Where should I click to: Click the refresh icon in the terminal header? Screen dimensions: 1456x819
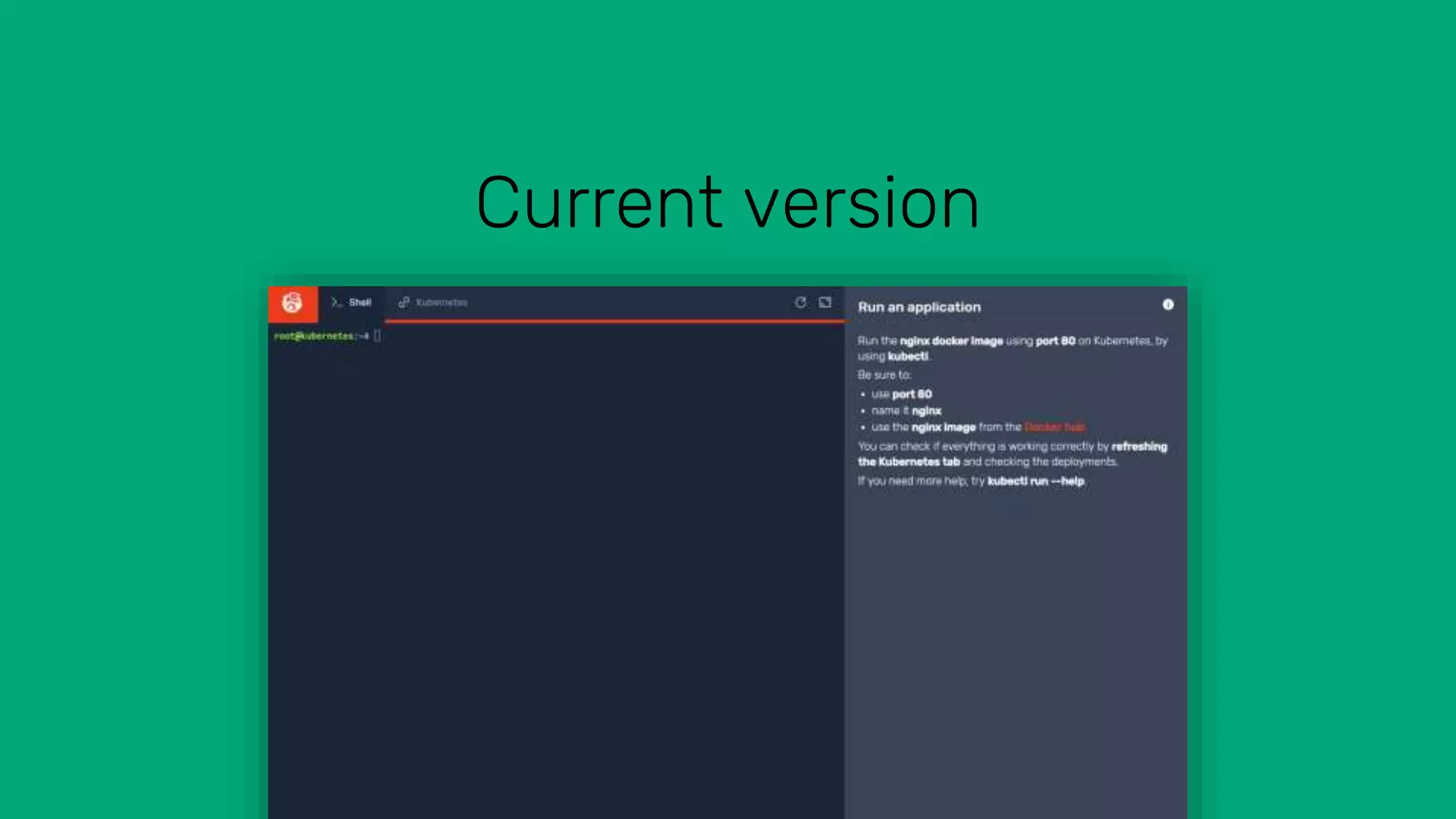pos(801,302)
